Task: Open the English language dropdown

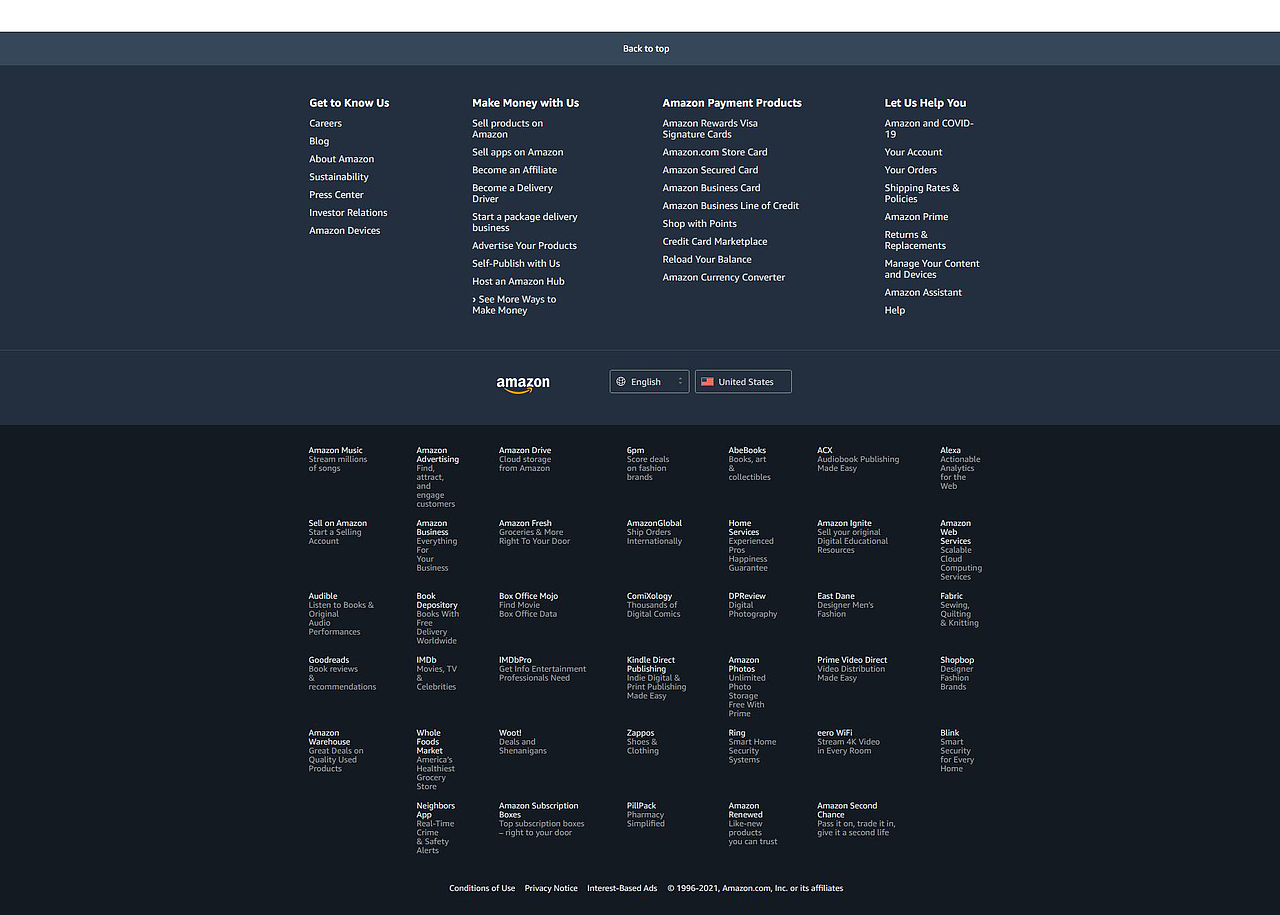Action: coord(649,382)
